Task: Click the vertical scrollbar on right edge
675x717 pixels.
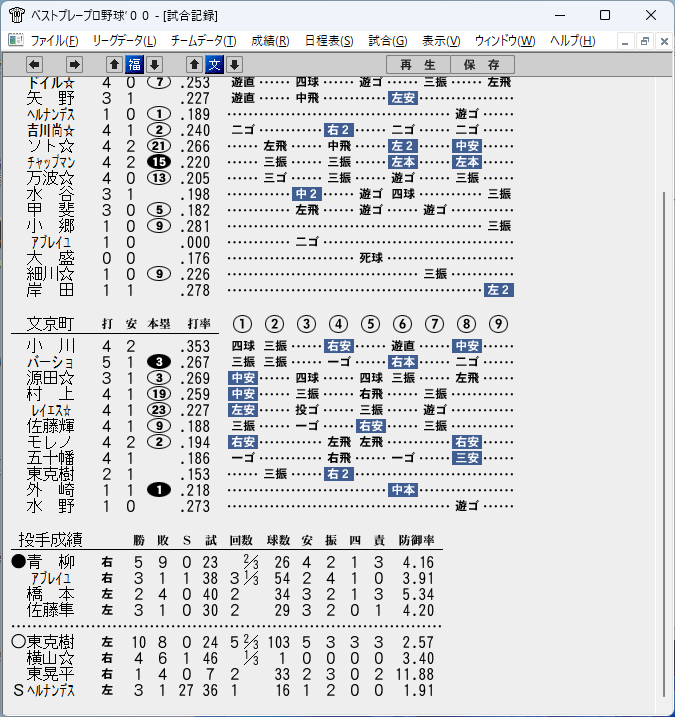Action: [665, 444]
